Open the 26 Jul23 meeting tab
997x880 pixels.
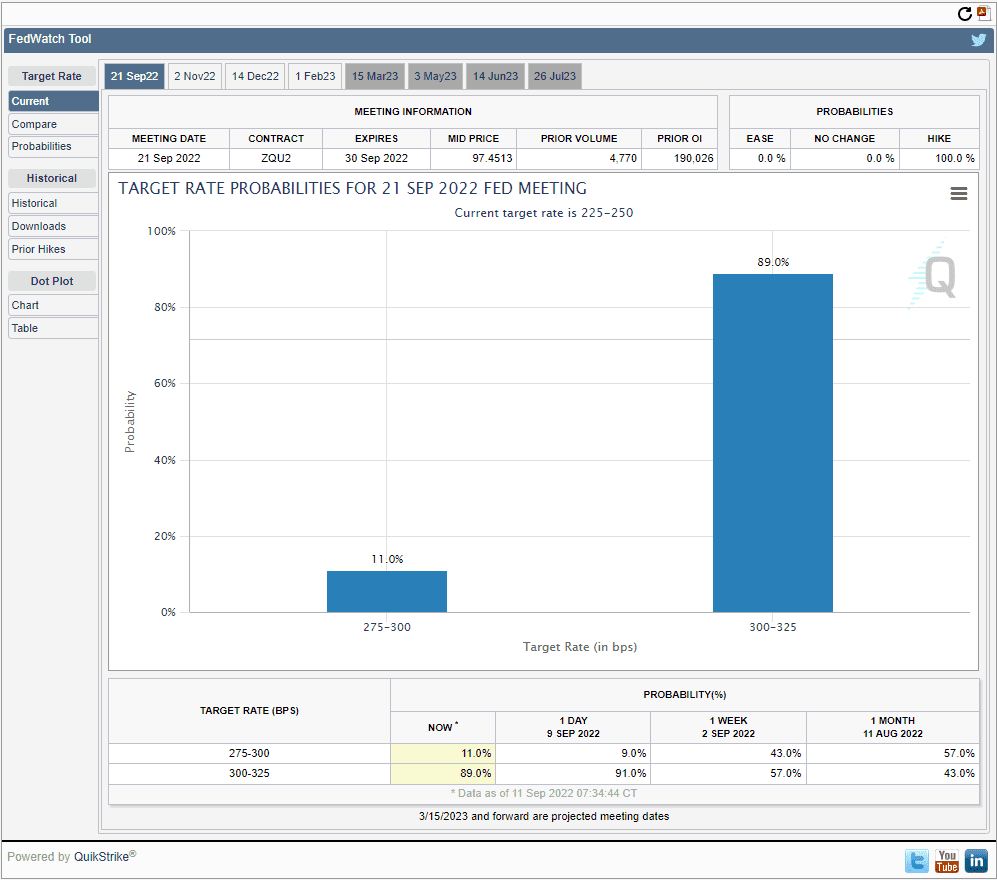(x=554, y=77)
